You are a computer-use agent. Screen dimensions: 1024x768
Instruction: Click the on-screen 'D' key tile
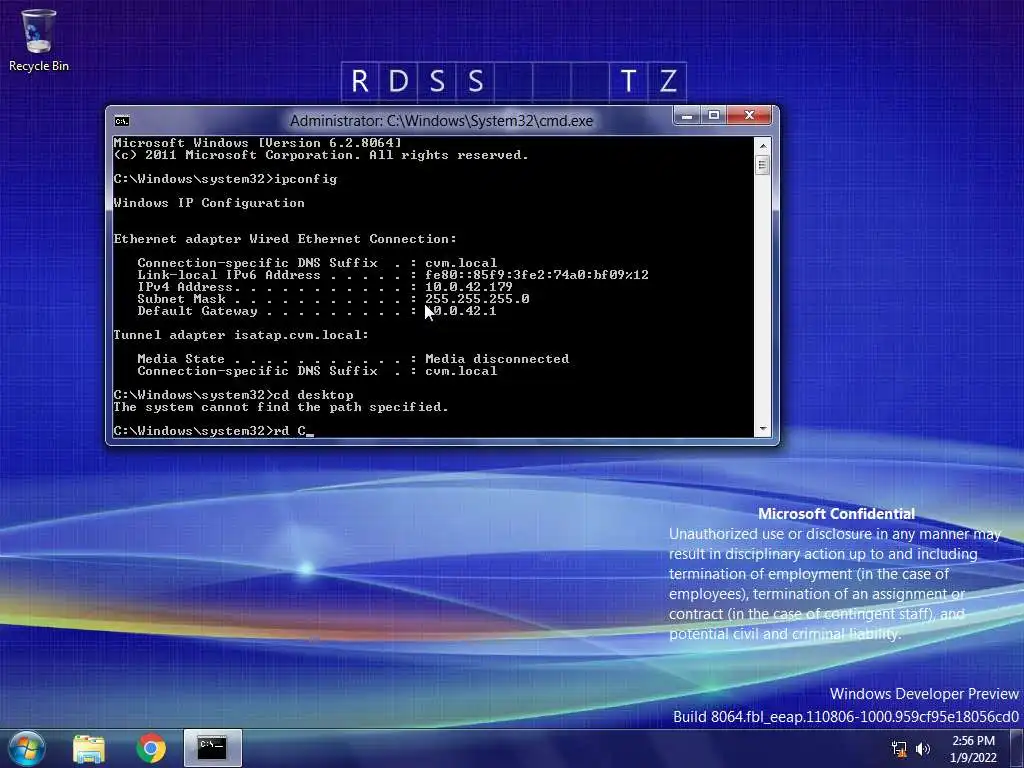coord(398,82)
